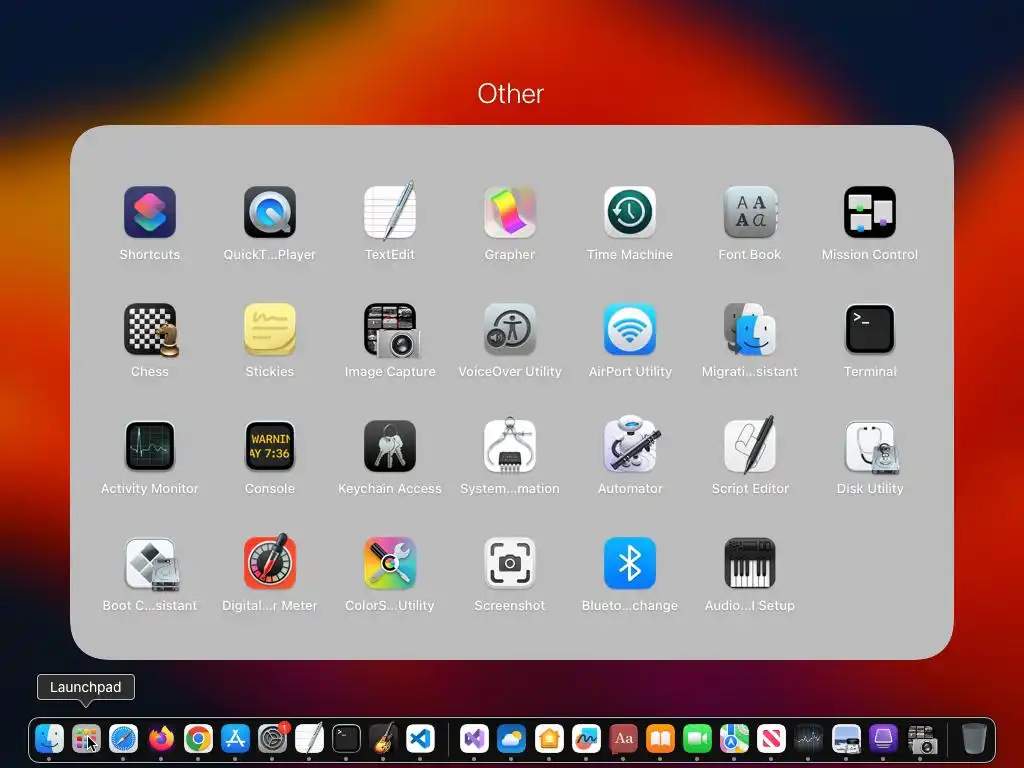The height and width of the screenshot is (768, 1024).
Task: Open VoiceOver Utility
Action: tap(510, 329)
